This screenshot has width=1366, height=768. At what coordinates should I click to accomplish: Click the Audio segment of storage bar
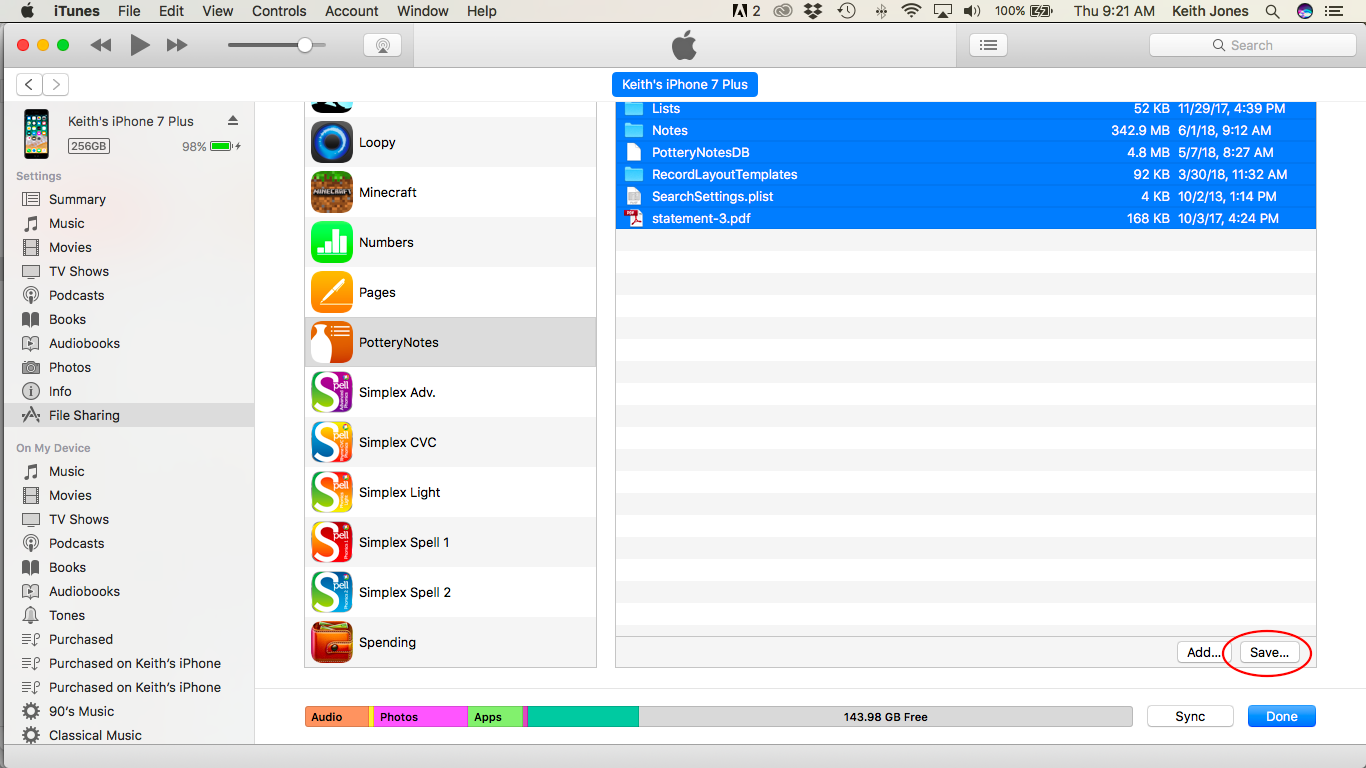[x=337, y=716]
